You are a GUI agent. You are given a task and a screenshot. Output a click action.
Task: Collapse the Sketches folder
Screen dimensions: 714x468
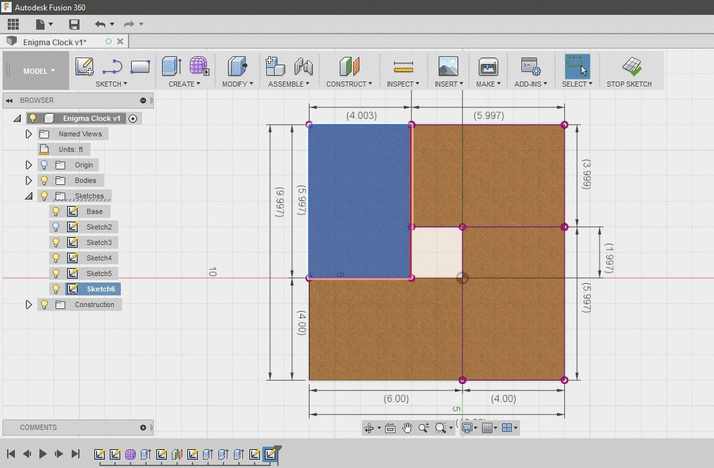(29, 196)
